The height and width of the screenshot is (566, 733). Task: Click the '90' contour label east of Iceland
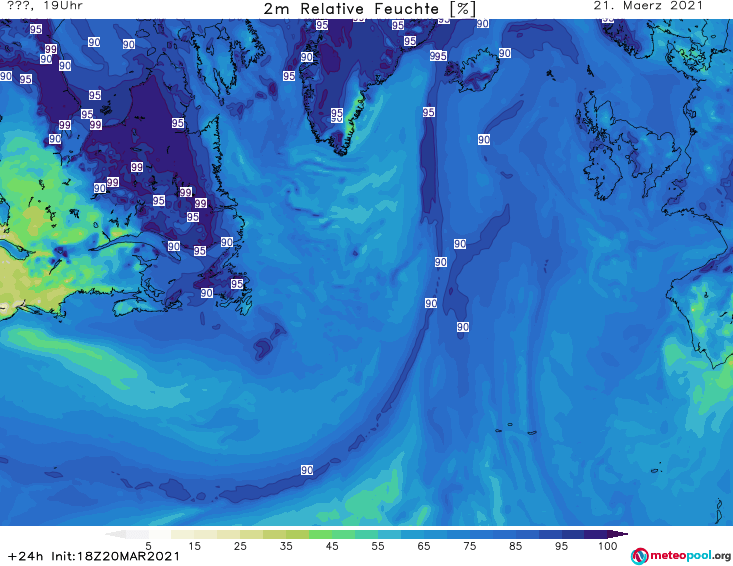click(x=504, y=53)
